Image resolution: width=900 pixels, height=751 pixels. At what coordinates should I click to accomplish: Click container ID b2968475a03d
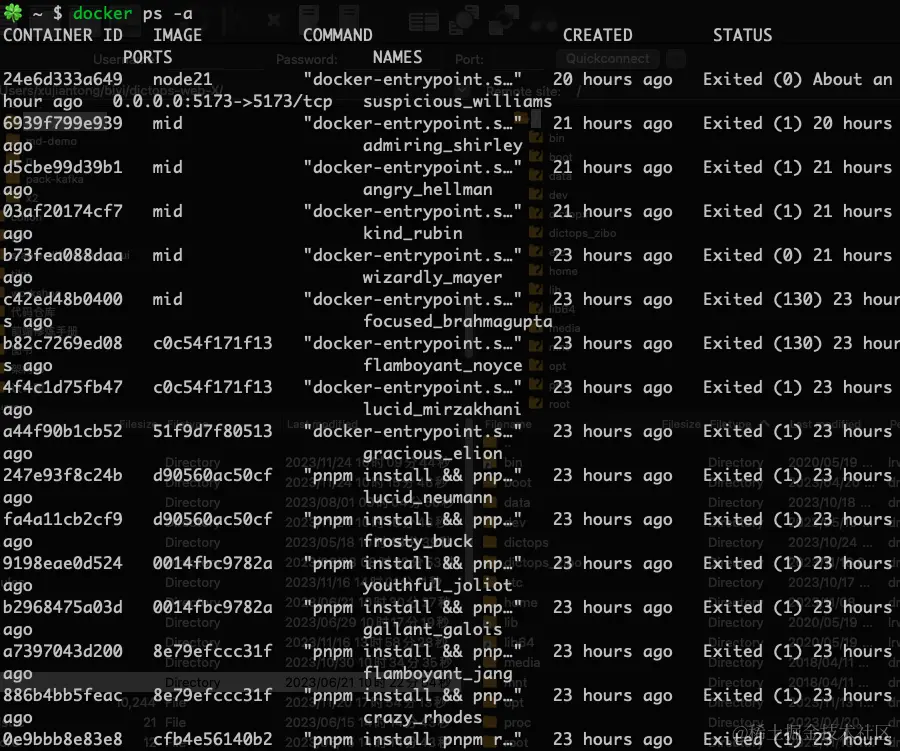click(x=63, y=607)
